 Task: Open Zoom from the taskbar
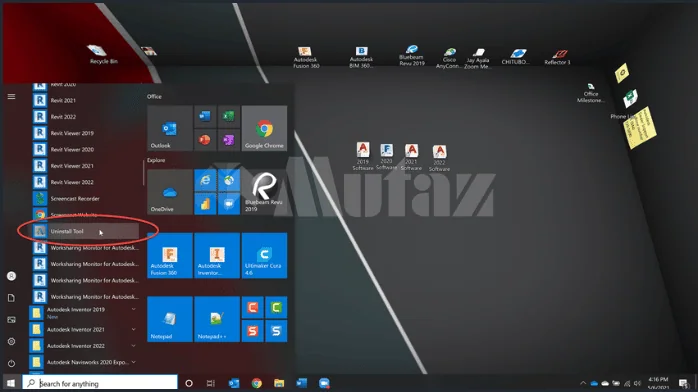pyautogui.click(x=325, y=383)
